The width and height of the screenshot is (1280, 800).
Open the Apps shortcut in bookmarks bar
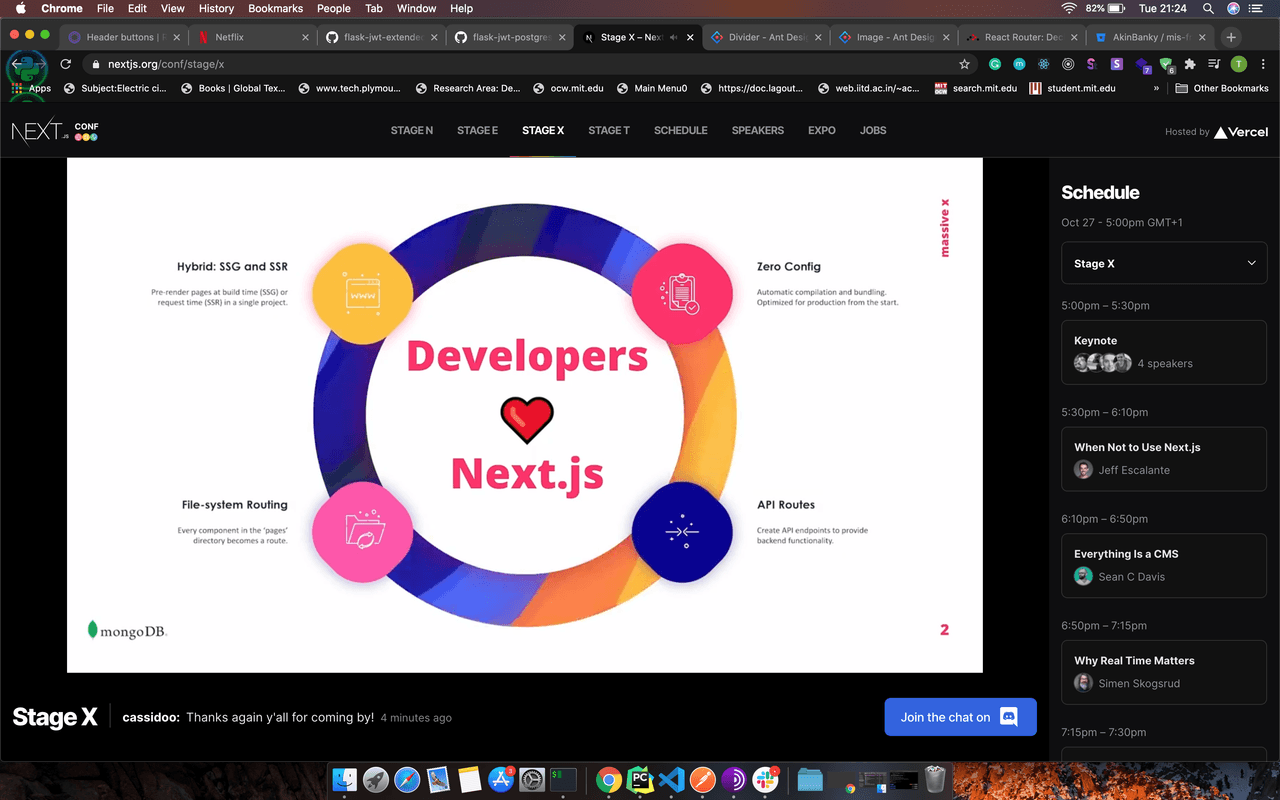pos(31,88)
